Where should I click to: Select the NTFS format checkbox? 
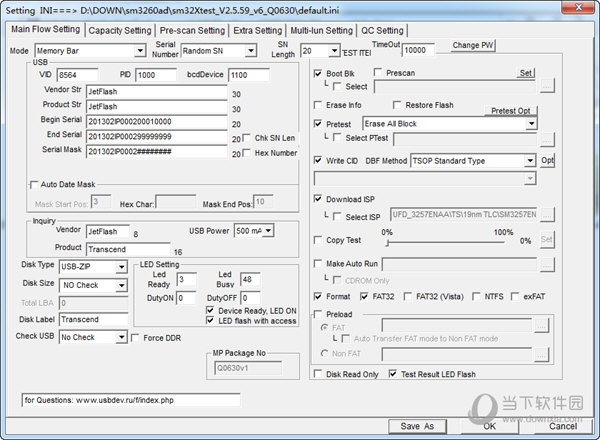tap(476, 296)
